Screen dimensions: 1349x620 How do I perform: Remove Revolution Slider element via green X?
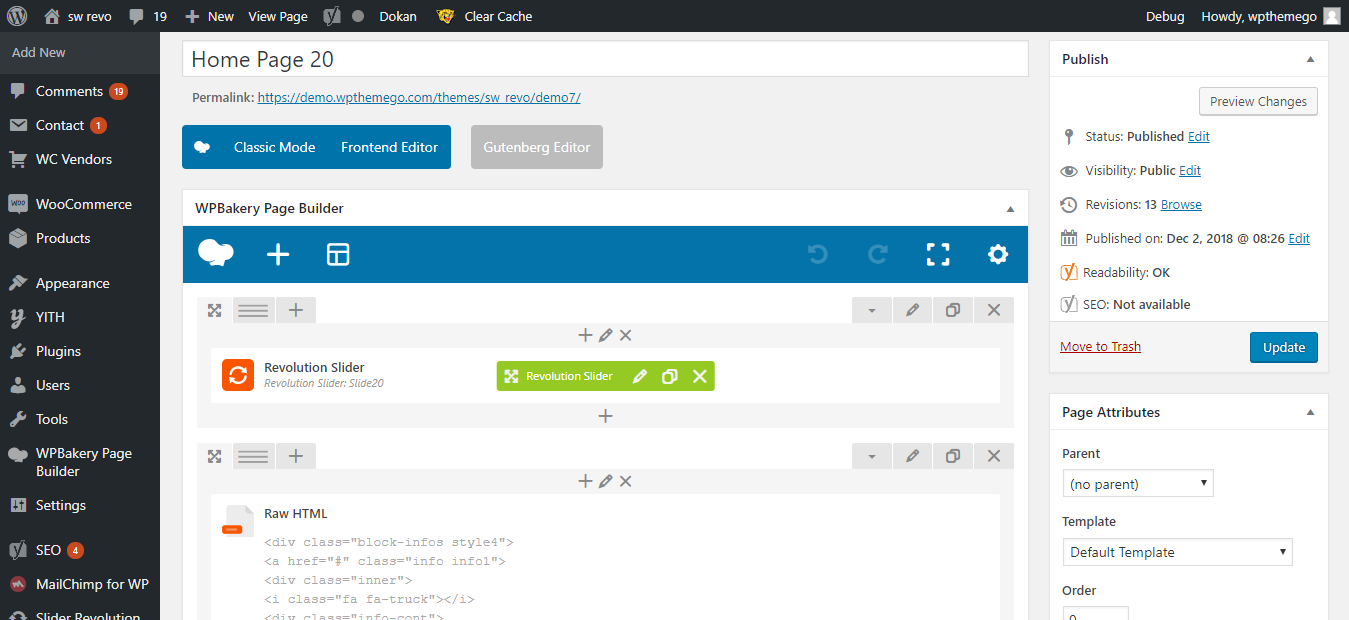(700, 376)
